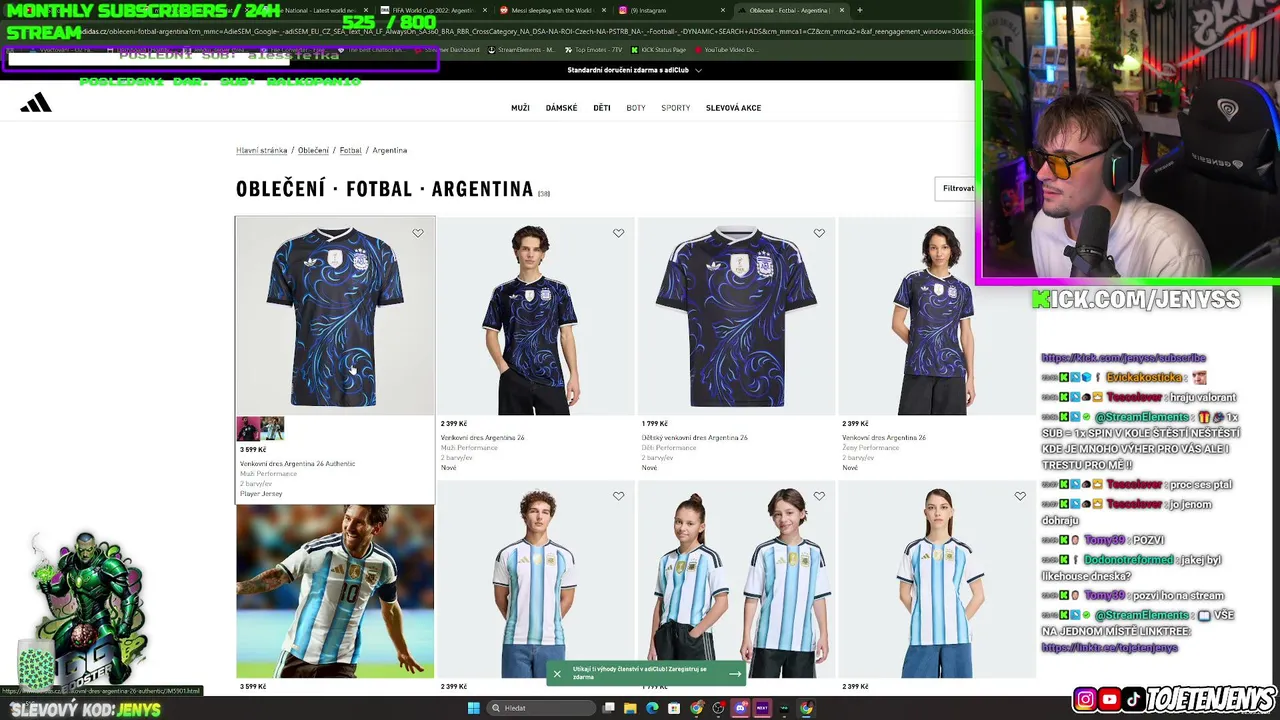Switch to the National - Latest world news tab
This screenshot has height=720, width=1280.
[314, 10]
